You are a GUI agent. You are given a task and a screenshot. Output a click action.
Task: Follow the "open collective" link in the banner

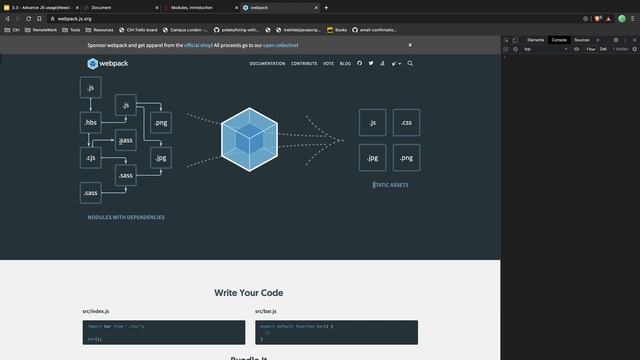280,45
